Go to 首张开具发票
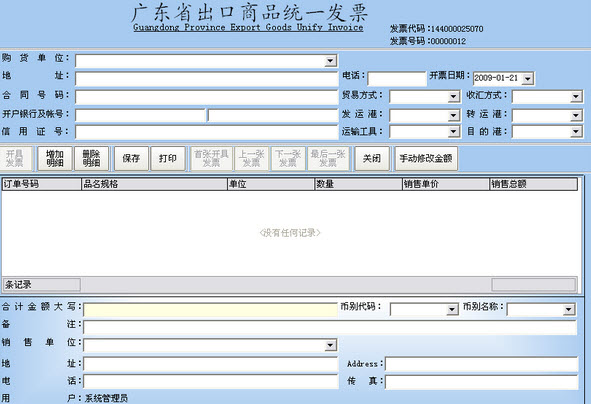Image resolution: width=591 pixels, height=404 pixels. click(211, 159)
